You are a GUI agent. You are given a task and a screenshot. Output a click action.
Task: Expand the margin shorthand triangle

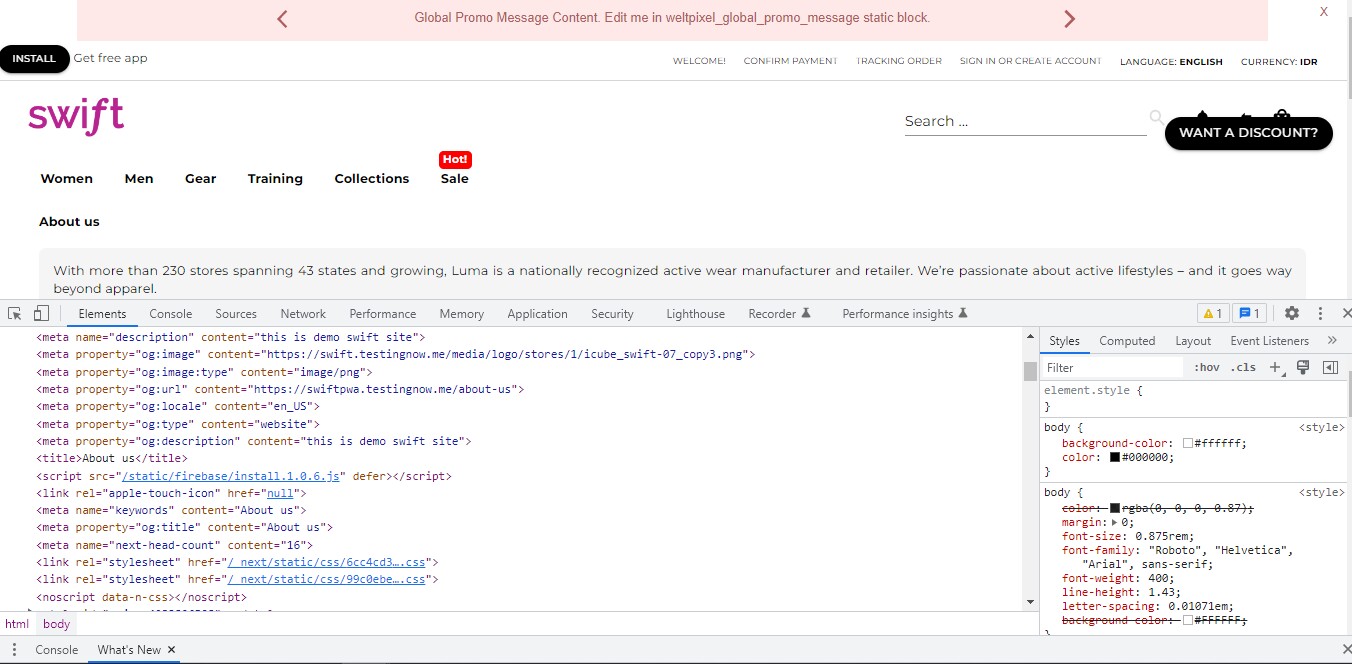pos(1115,522)
